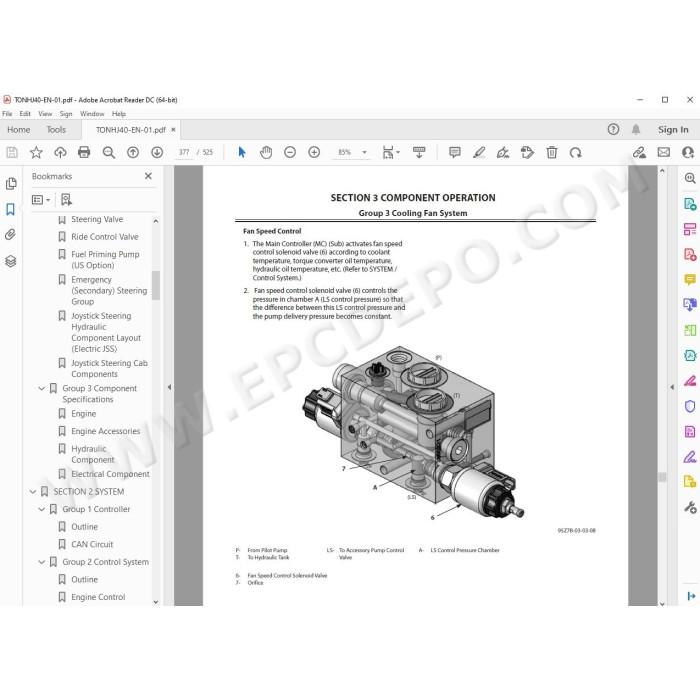Click the bookmarks panel scrollbar thumb
The width and height of the screenshot is (700, 700).
point(156,285)
